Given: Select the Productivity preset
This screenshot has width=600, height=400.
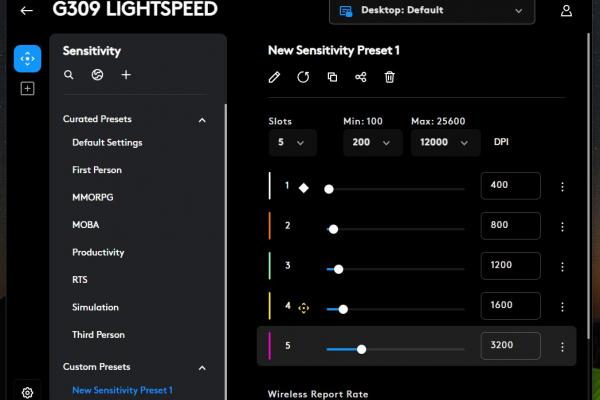Looking at the screenshot, I should click(98, 253).
